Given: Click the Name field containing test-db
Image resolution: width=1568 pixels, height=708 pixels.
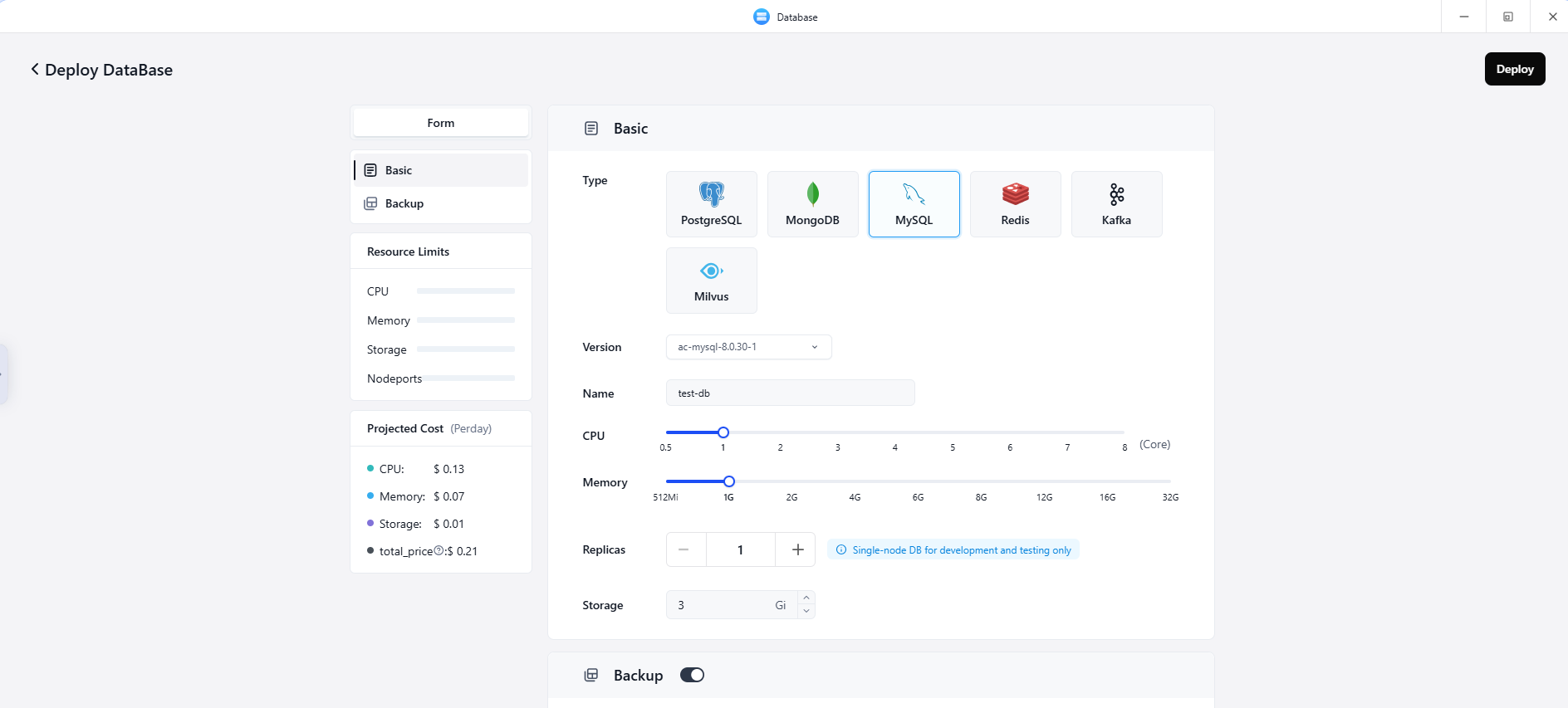Looking at the screenshot, I should [790, 393].
